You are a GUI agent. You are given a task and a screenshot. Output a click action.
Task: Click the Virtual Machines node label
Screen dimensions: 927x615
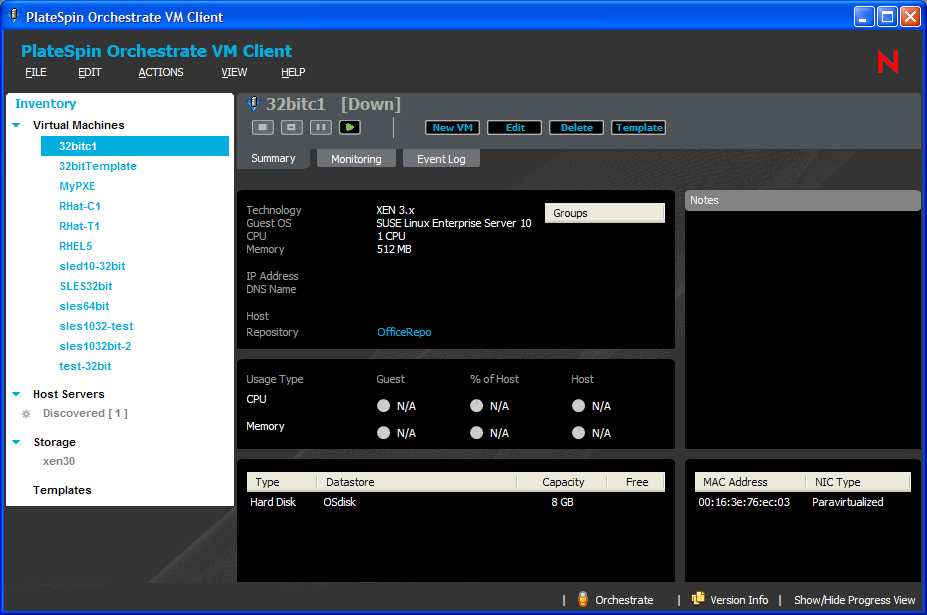point(79,125)
